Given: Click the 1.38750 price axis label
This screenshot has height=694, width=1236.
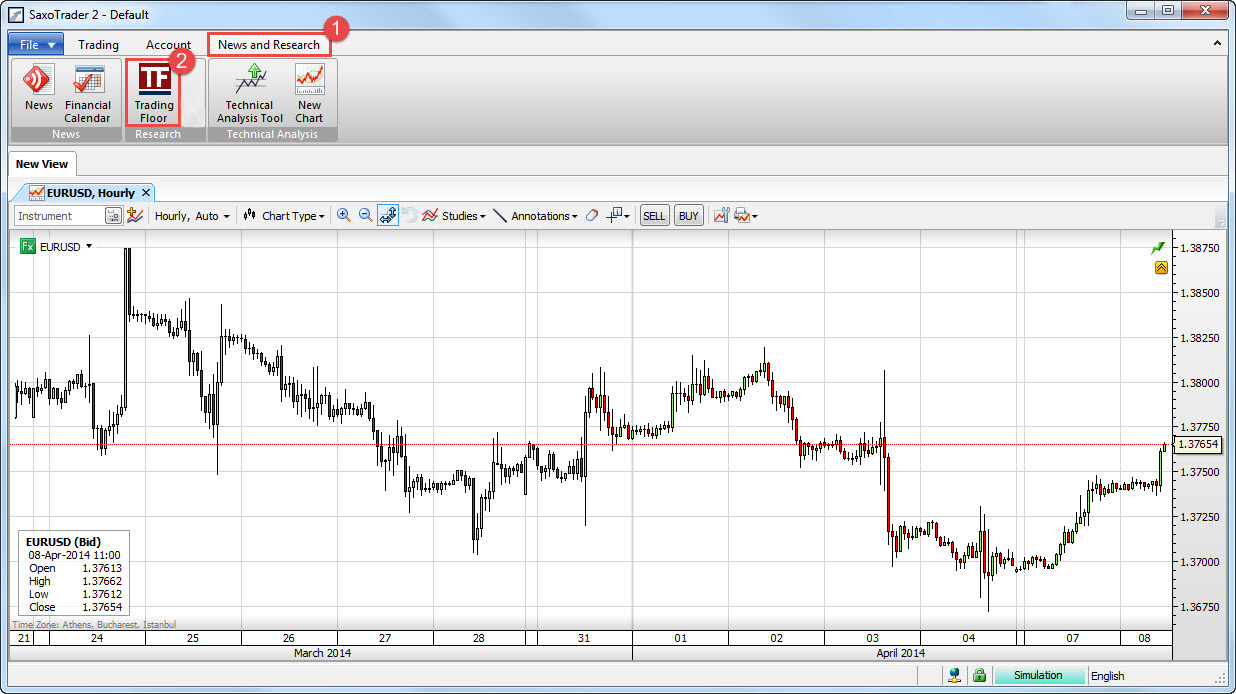Looking at the screenshot, I should tap(1199, 247).
